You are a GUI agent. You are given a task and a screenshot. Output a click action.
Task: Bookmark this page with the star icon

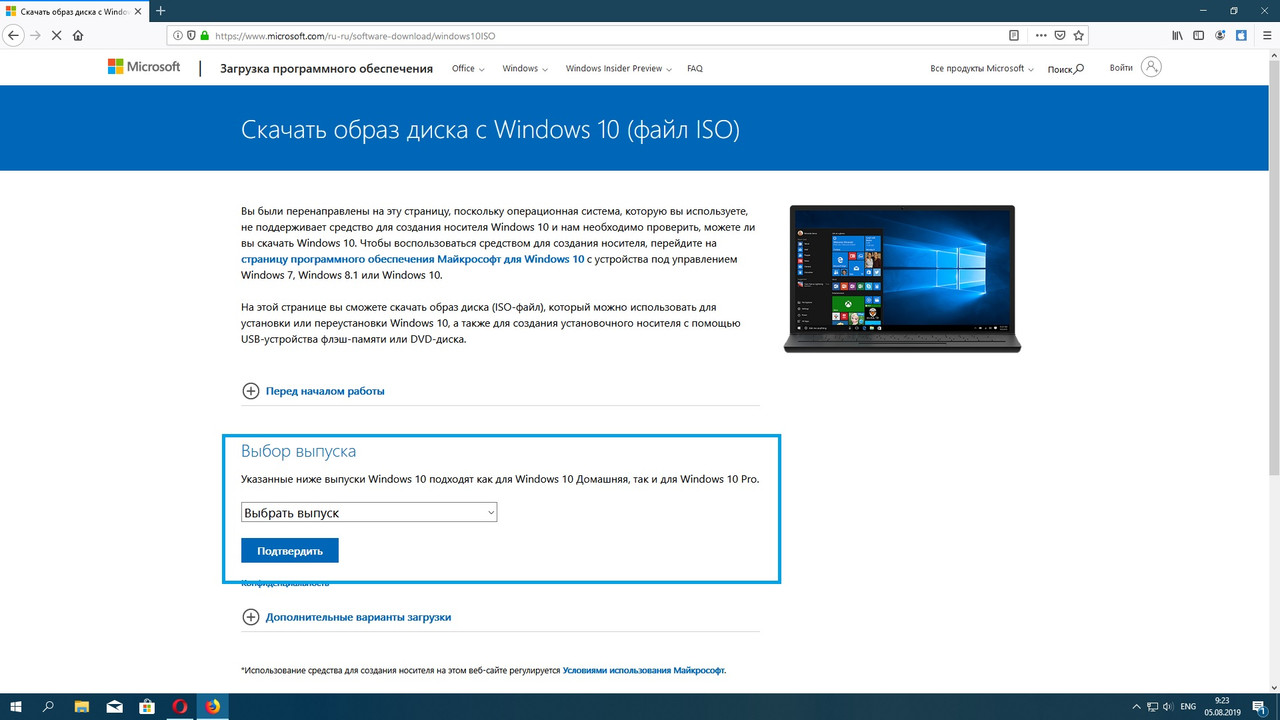(1078, 35)
